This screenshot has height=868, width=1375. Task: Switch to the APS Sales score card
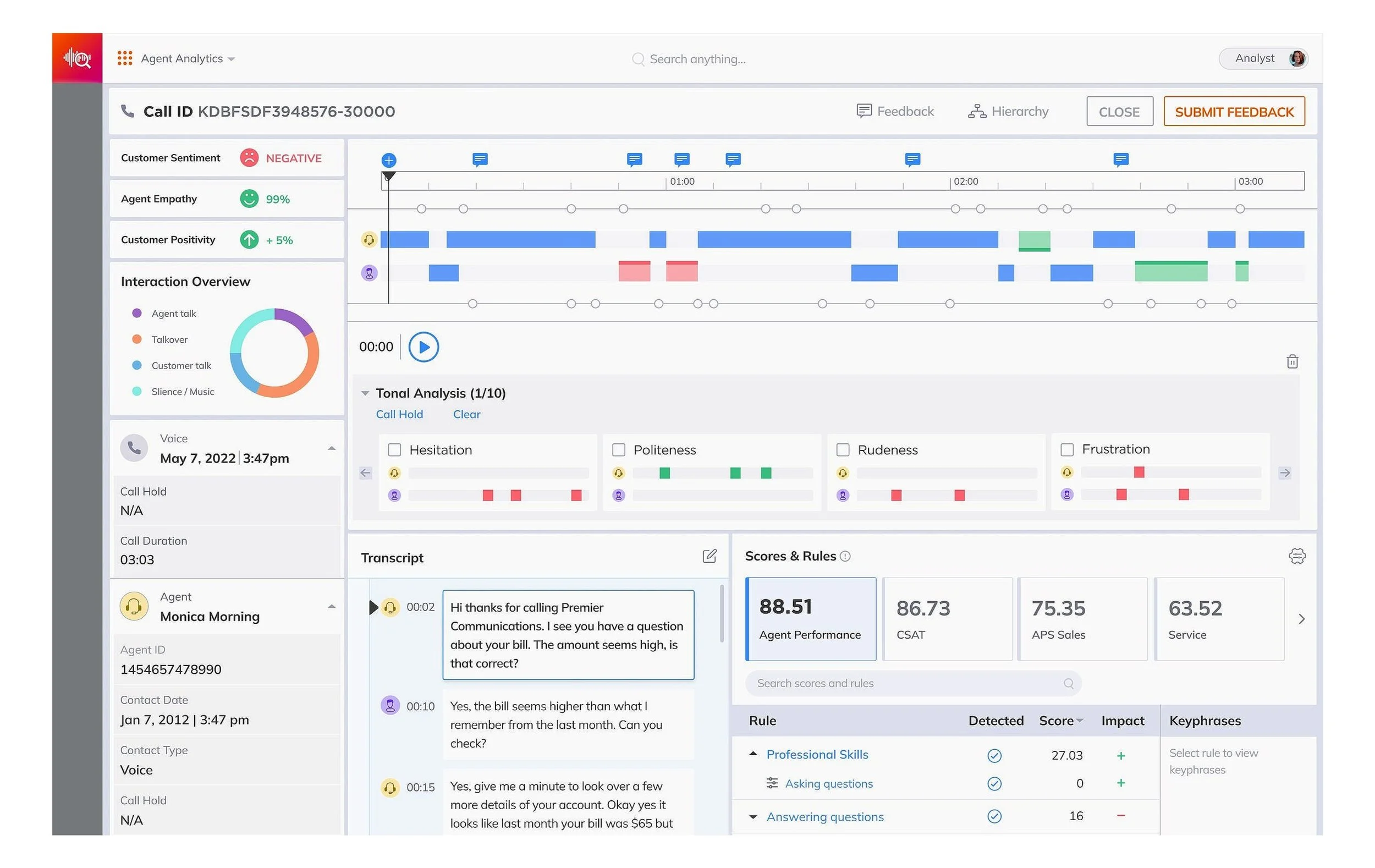1082,619
